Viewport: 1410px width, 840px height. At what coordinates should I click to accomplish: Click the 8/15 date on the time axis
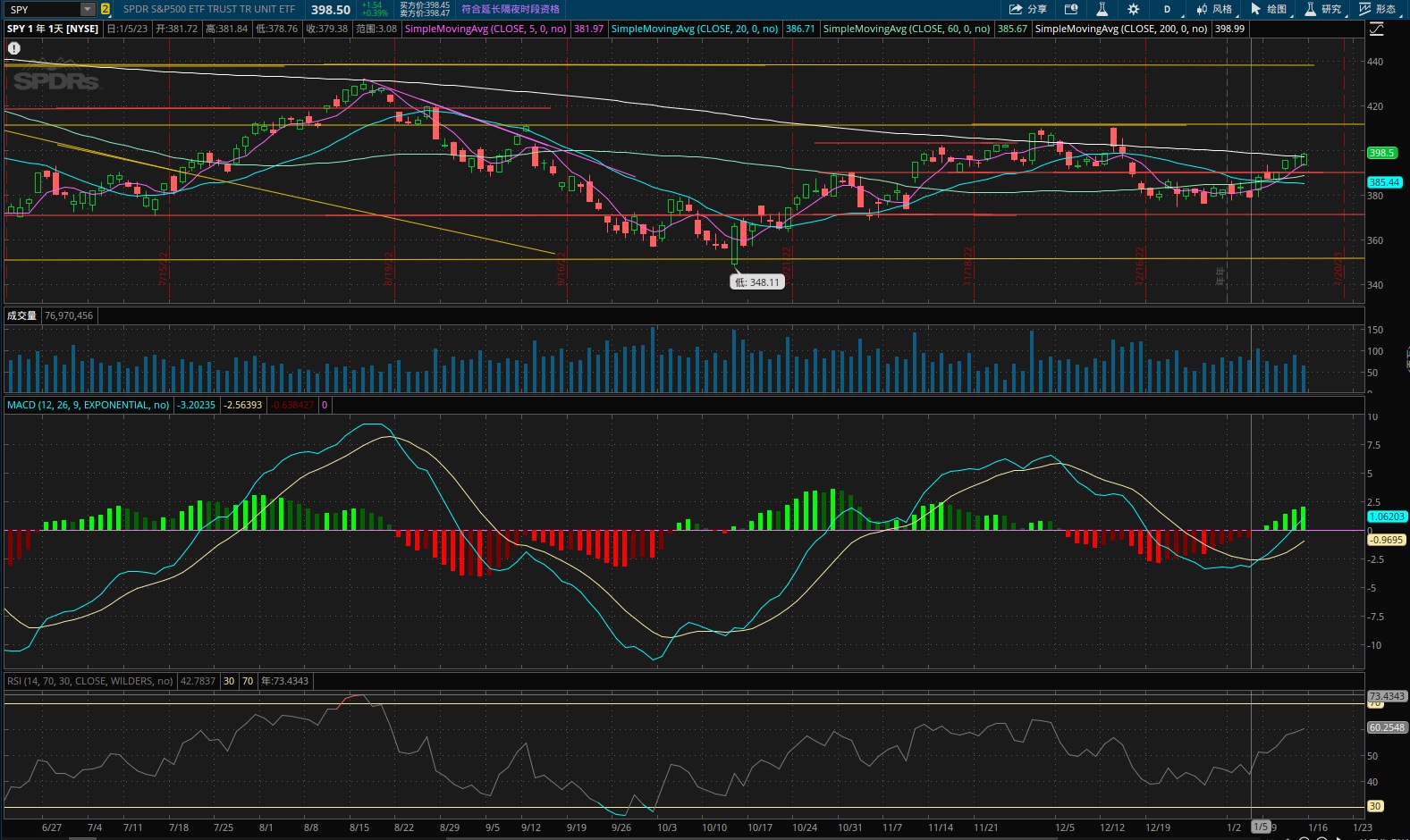[x=359, y=827]
